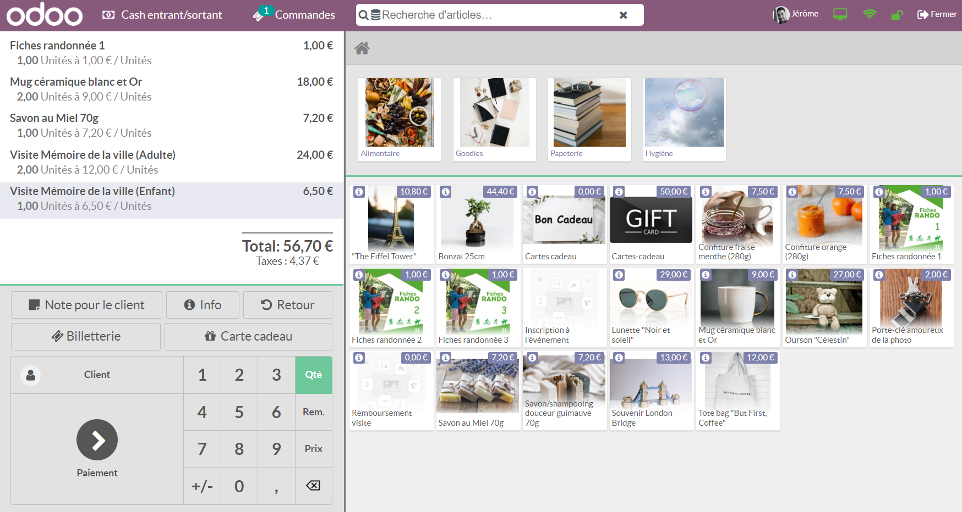Show info for Fiches randonnée 2 product
The height and width of the screenshot is (512, 962).
[359, 275]
